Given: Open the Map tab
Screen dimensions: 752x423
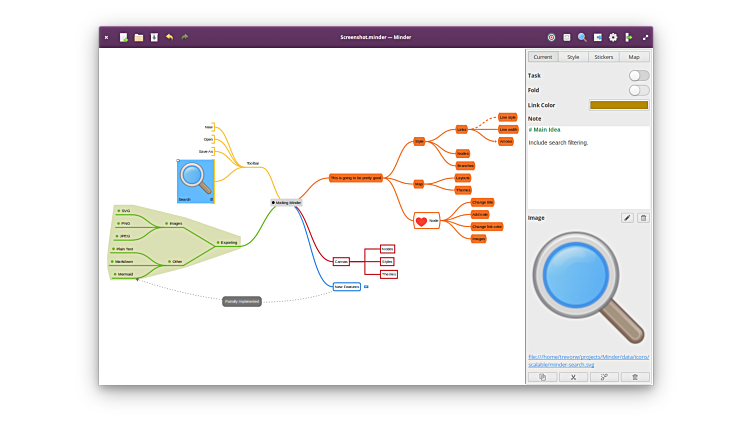Looking at the screenshot, I should click(x=634, y=57).
